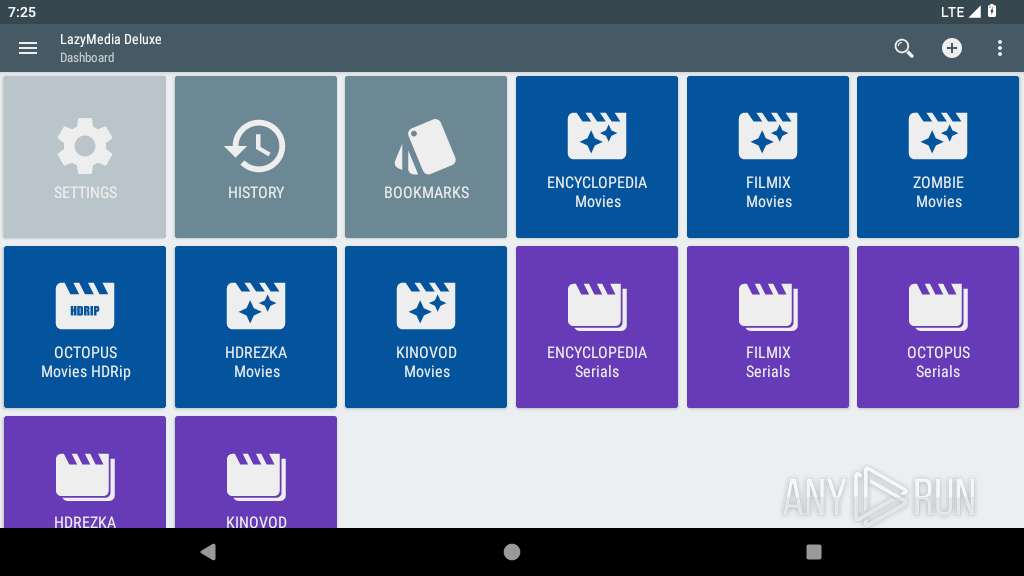Select Encyclopedia Movies tile

point(597,157)
